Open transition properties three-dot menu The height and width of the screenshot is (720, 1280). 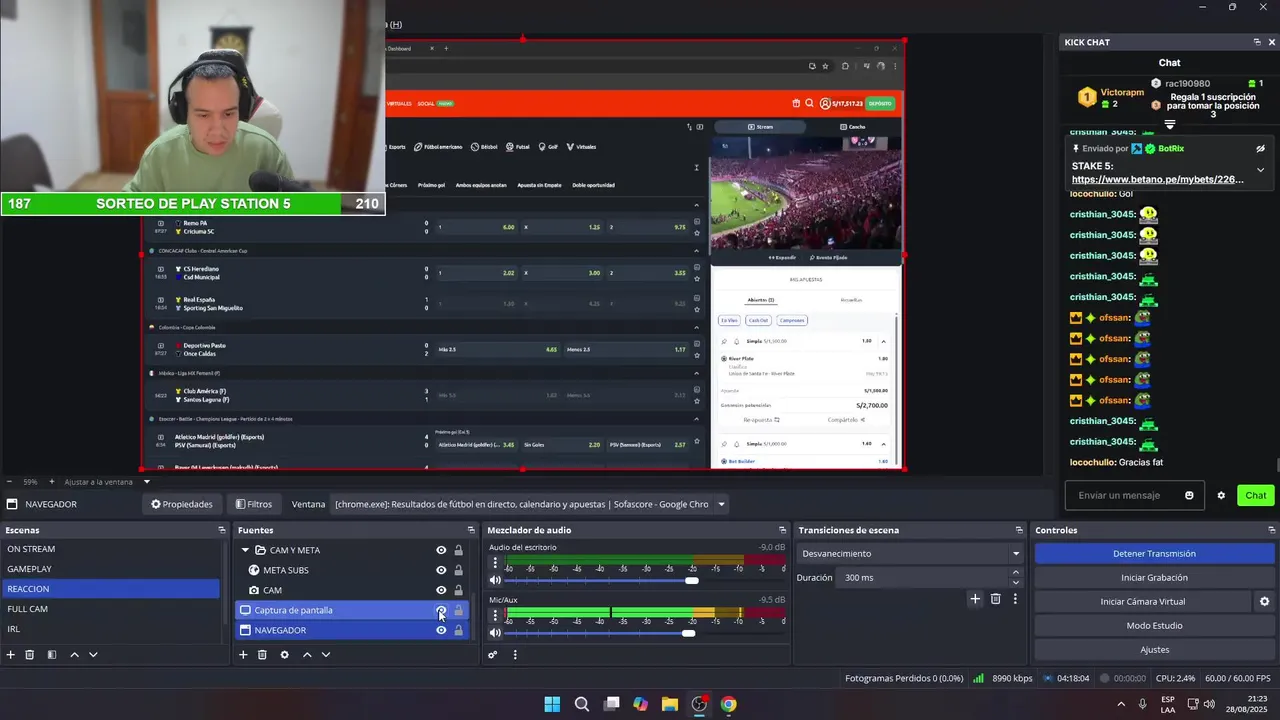pyautogui.click(x=1015, y=599)
